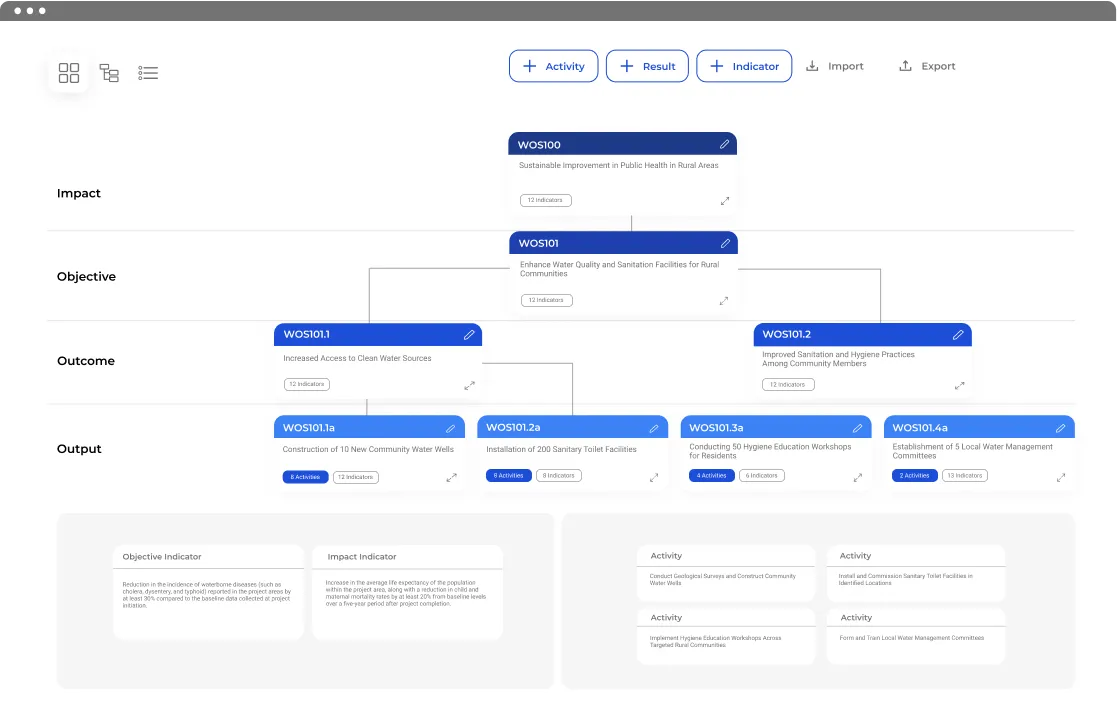Open 6 Indicators tag on WOS101.3a
The image size is (1117, 707).
pos(762,475)
